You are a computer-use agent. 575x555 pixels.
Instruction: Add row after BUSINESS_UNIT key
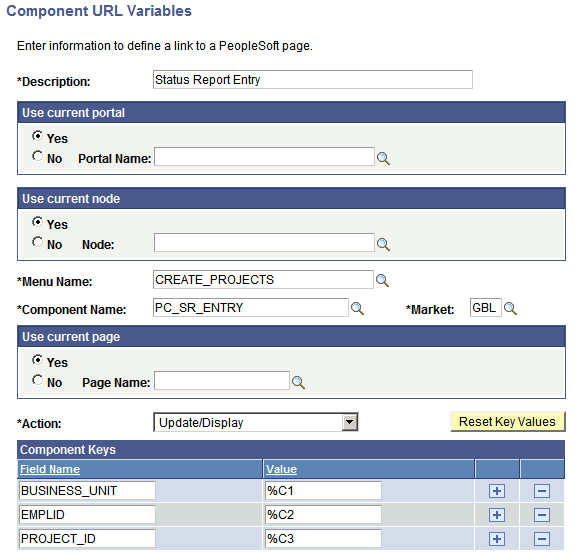pyautogui.click(x=497, y=491)
